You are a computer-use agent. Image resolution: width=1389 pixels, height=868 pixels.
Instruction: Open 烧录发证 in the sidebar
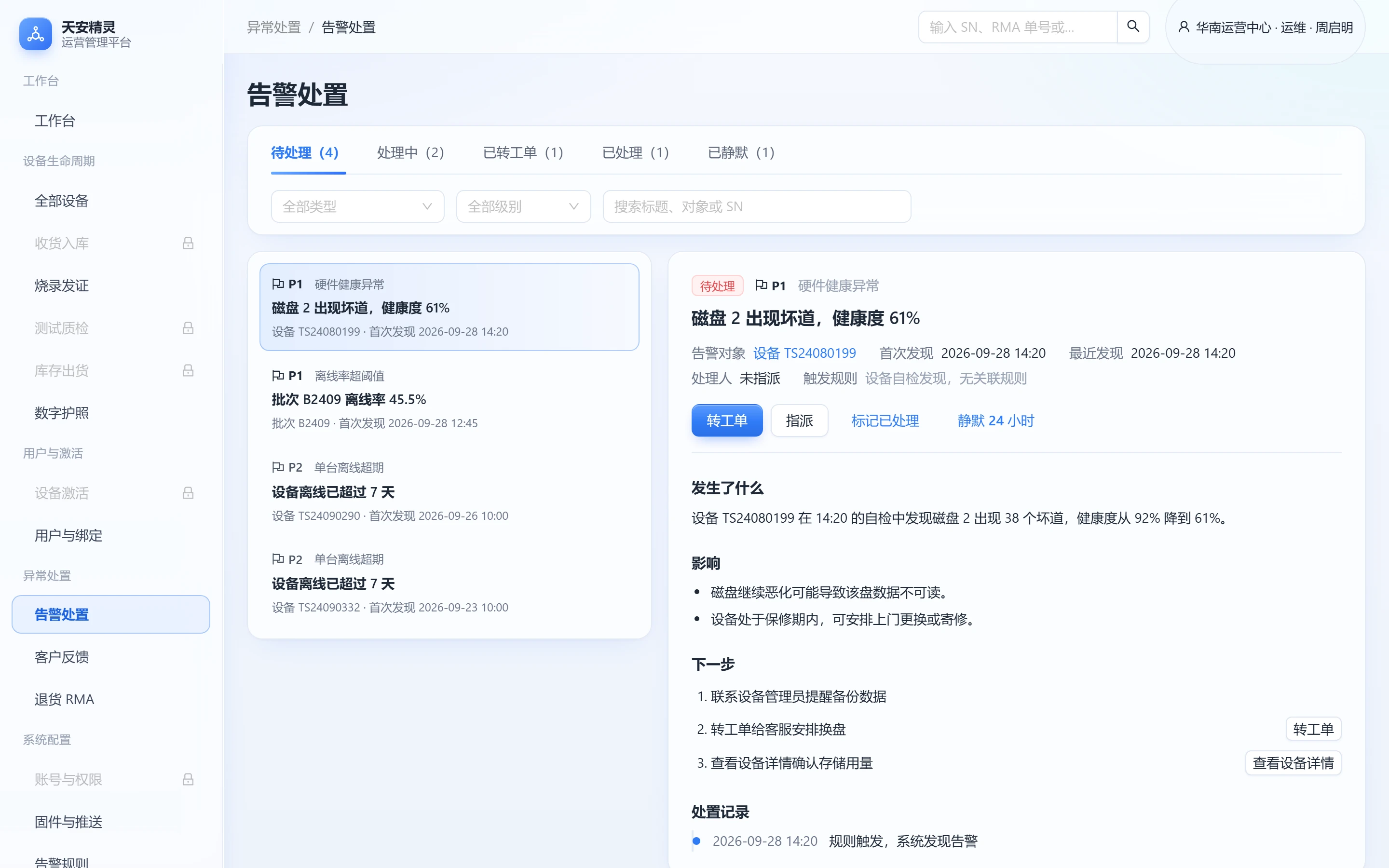point(111,285)
